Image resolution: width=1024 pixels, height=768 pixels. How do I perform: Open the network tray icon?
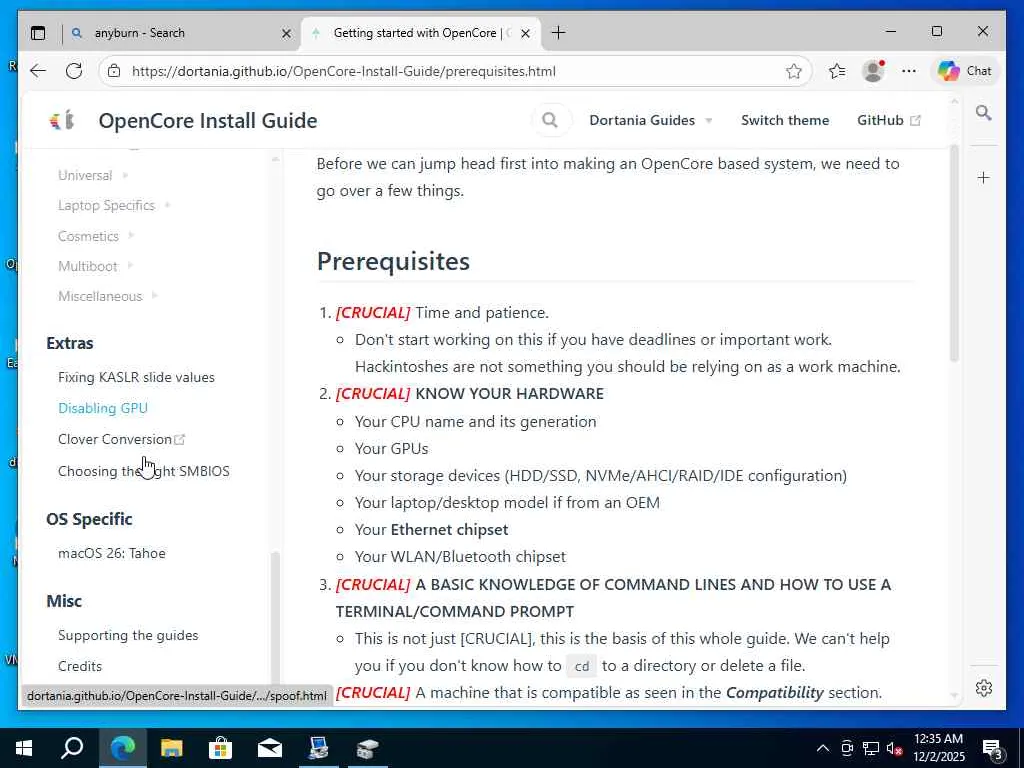(871, 748)
